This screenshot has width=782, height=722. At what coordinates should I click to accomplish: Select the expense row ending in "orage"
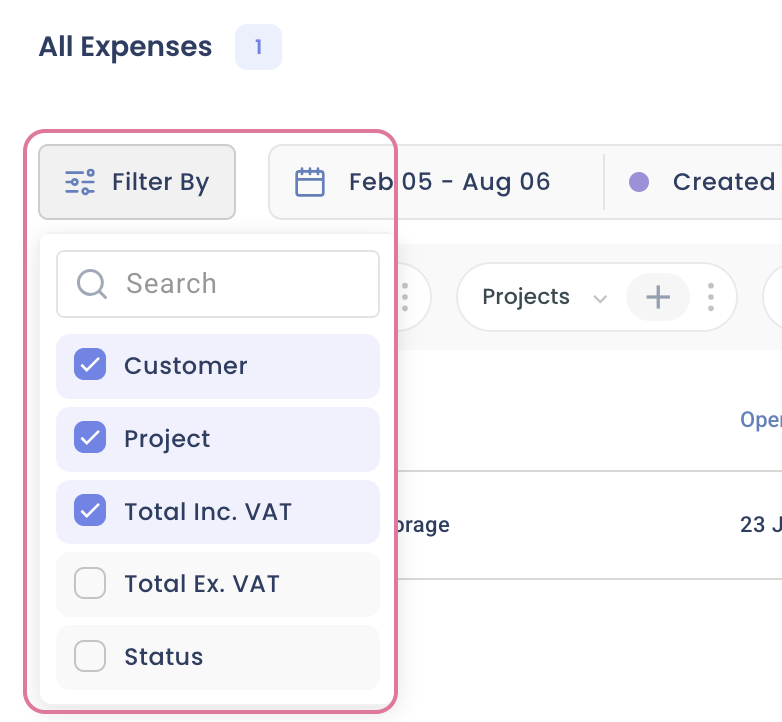(x=425, y=525)
